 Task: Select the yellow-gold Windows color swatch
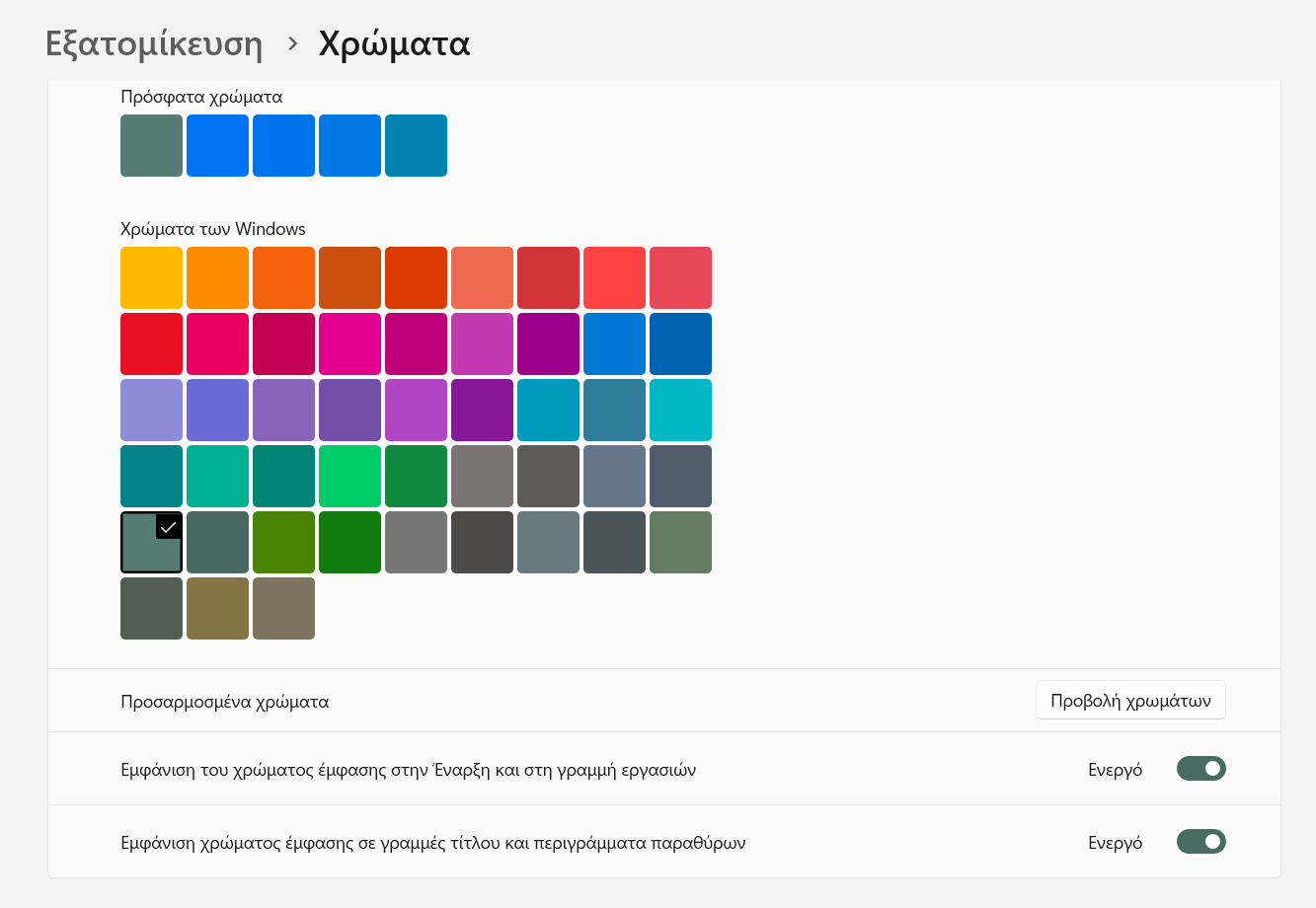pyautogui.click(x=151, y=277)
